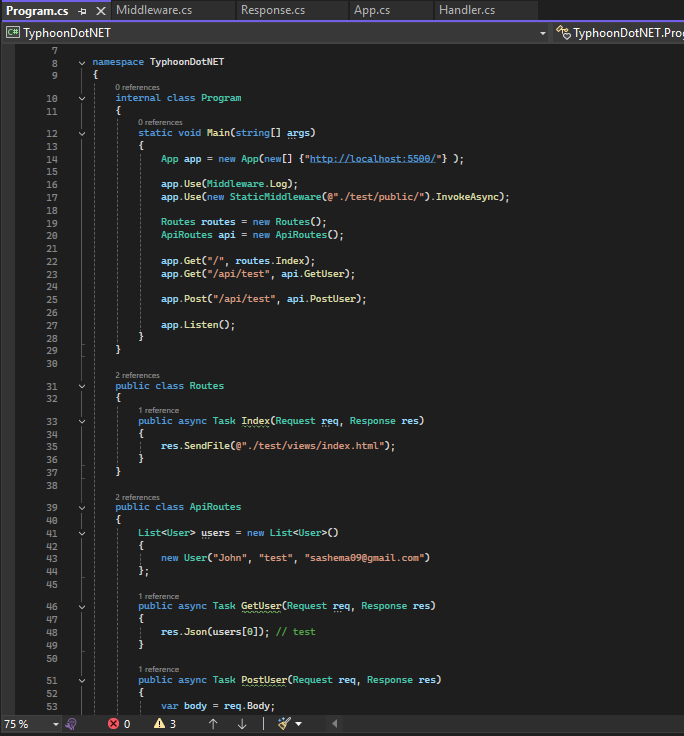
Task: Click '2 references' above class Routes
Action: coord(137,376)
